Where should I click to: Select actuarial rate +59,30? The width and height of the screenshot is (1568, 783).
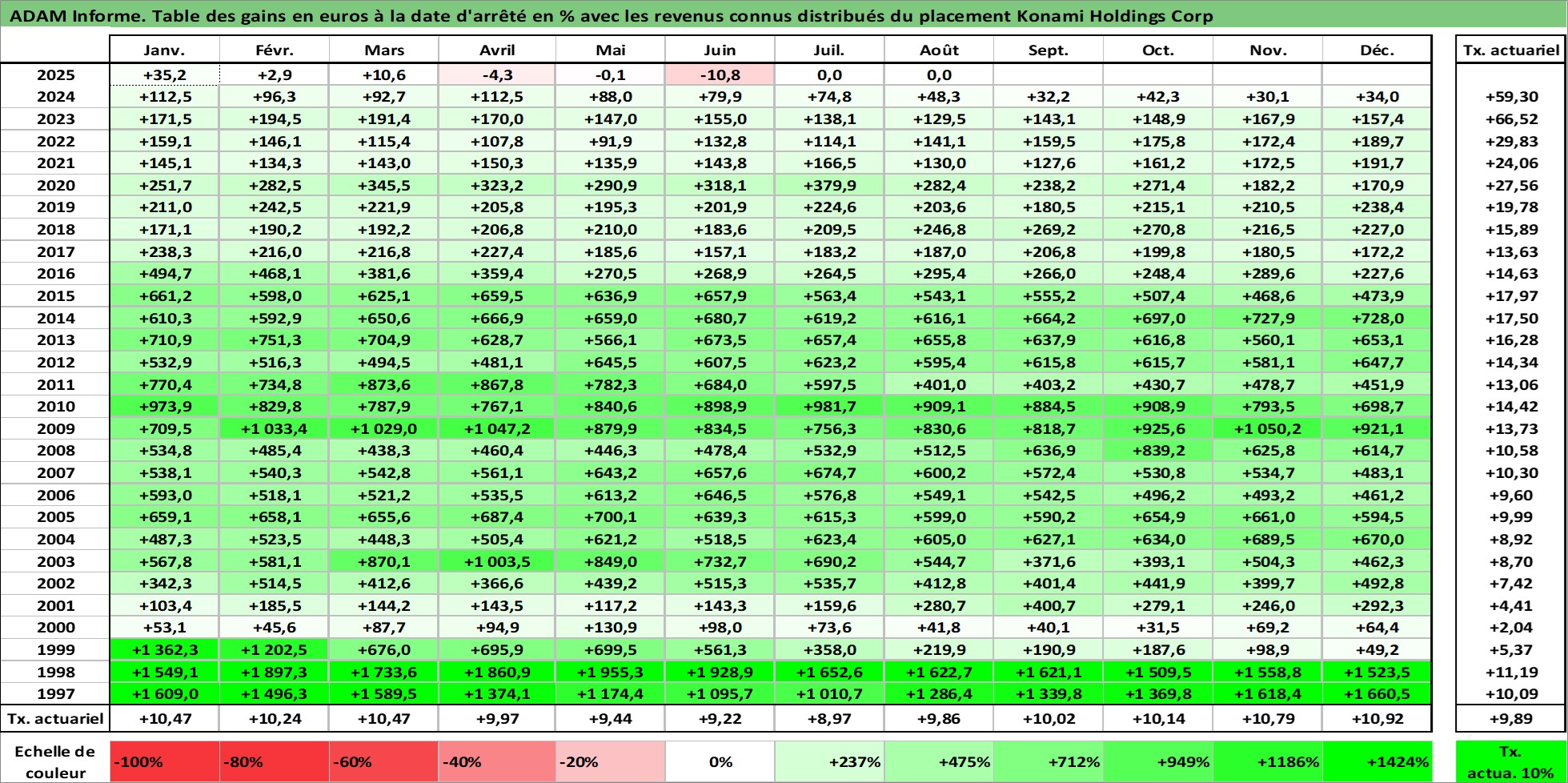1511,97
